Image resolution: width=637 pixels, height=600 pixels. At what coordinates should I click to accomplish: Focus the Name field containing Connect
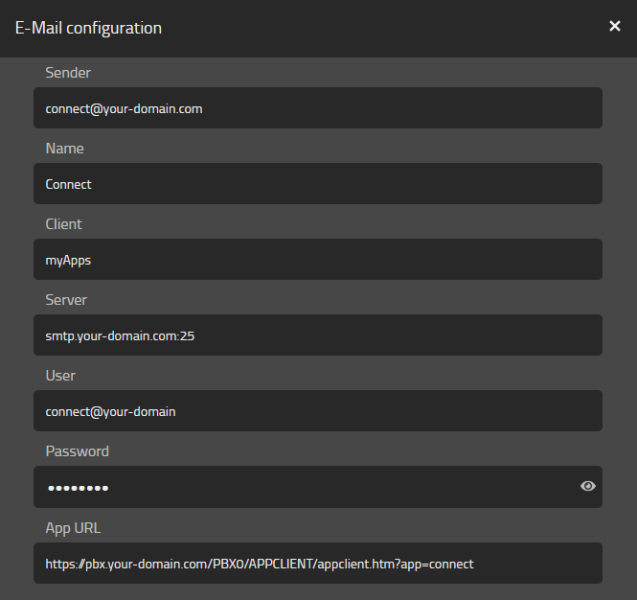(x=317, y=184)
